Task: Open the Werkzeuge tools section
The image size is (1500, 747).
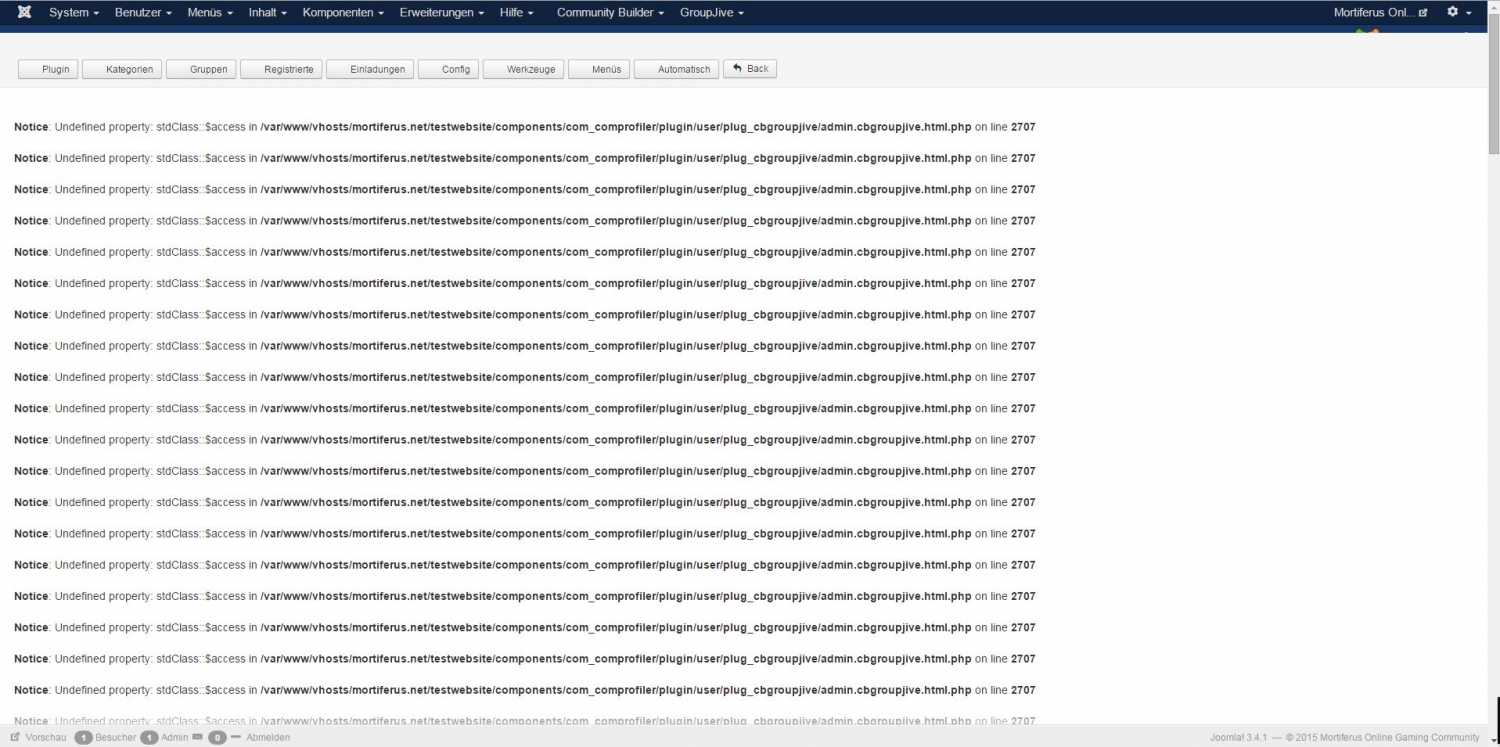Action: click(523, 69)
